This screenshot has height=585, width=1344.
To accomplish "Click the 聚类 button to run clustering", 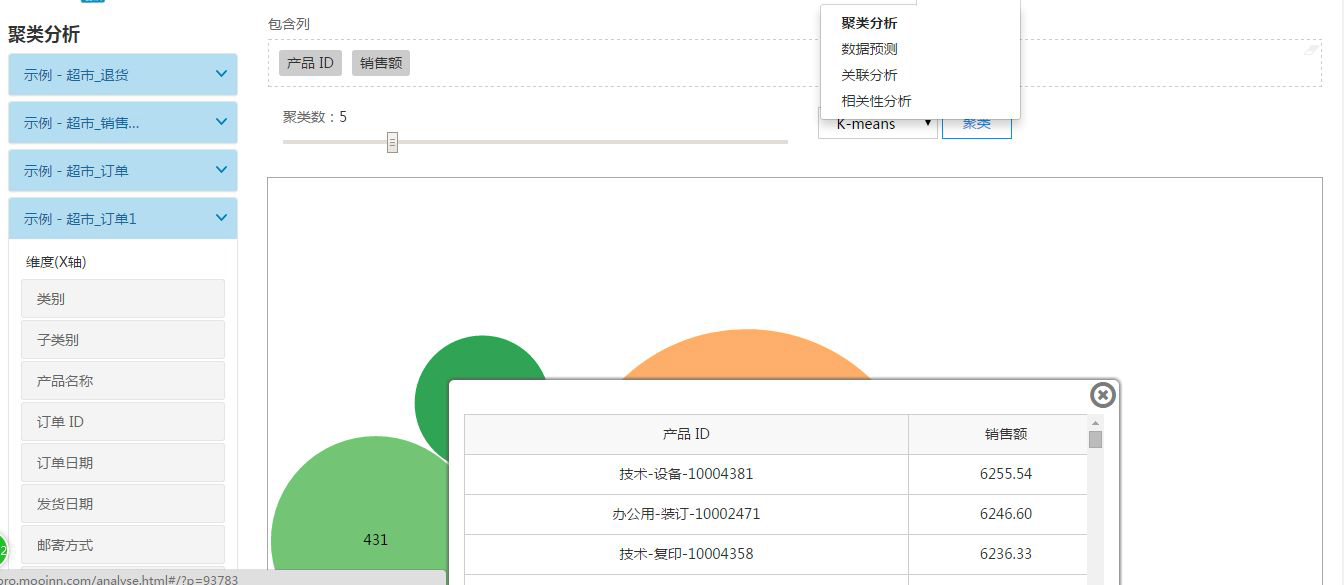I will pos(976,122).
